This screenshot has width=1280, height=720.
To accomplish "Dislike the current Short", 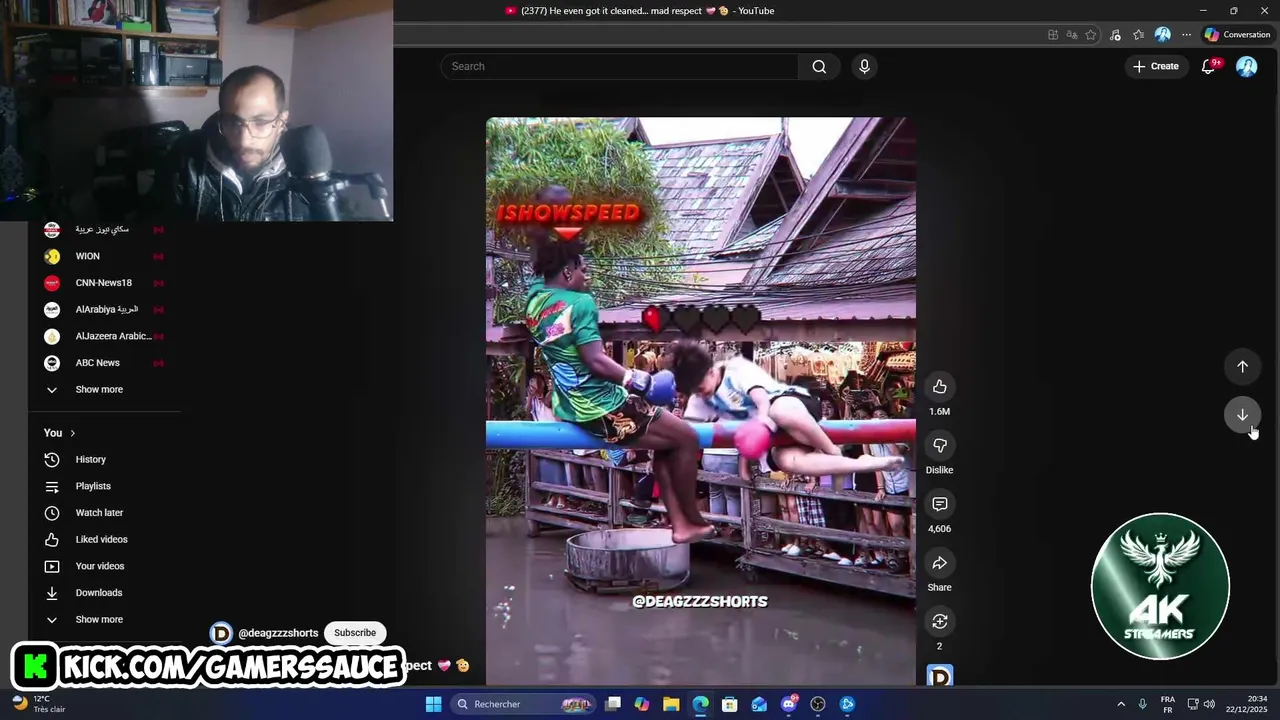I will pyautogui.click(x=939, y=446).
